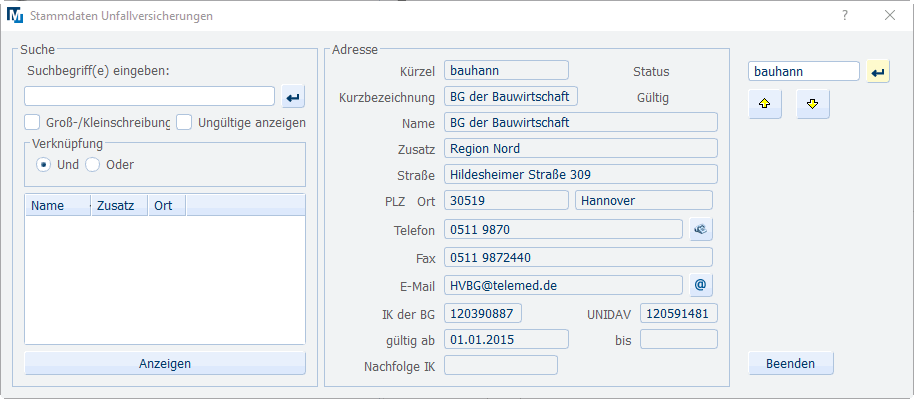914x399 pixels.
Task: Click the empty bis date field
Action: pyautogui.click(x=679, y=339)
